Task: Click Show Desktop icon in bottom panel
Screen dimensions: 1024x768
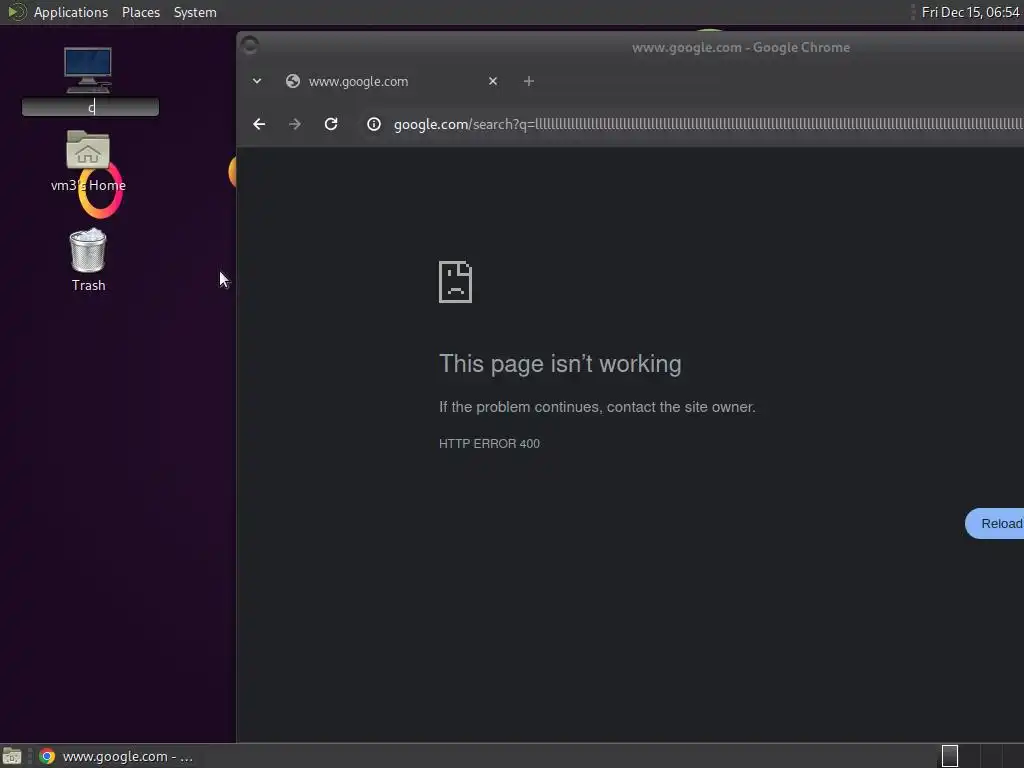Action: point(12,756)
